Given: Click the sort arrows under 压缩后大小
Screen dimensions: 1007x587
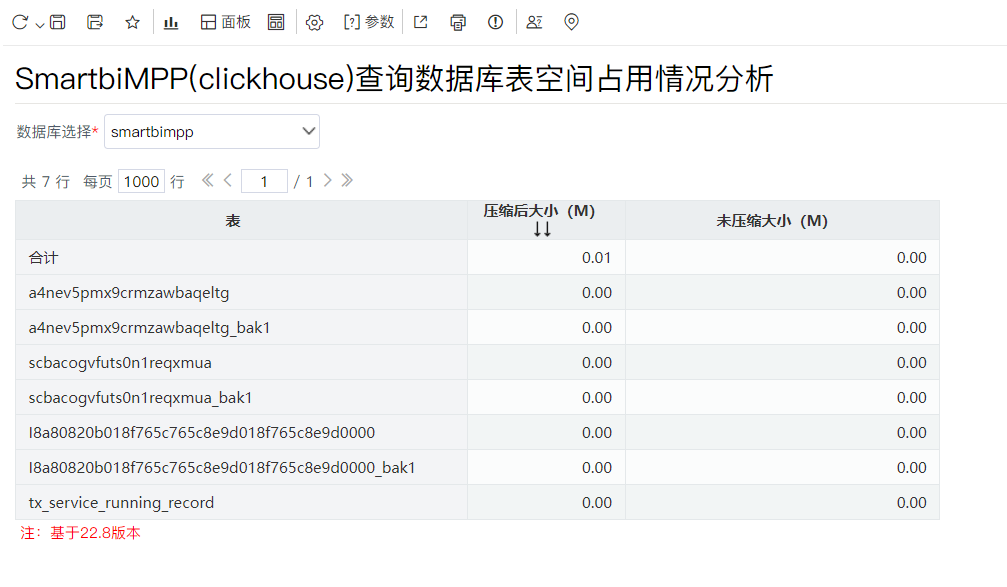Looking at the screenshot, I should 542,229.
